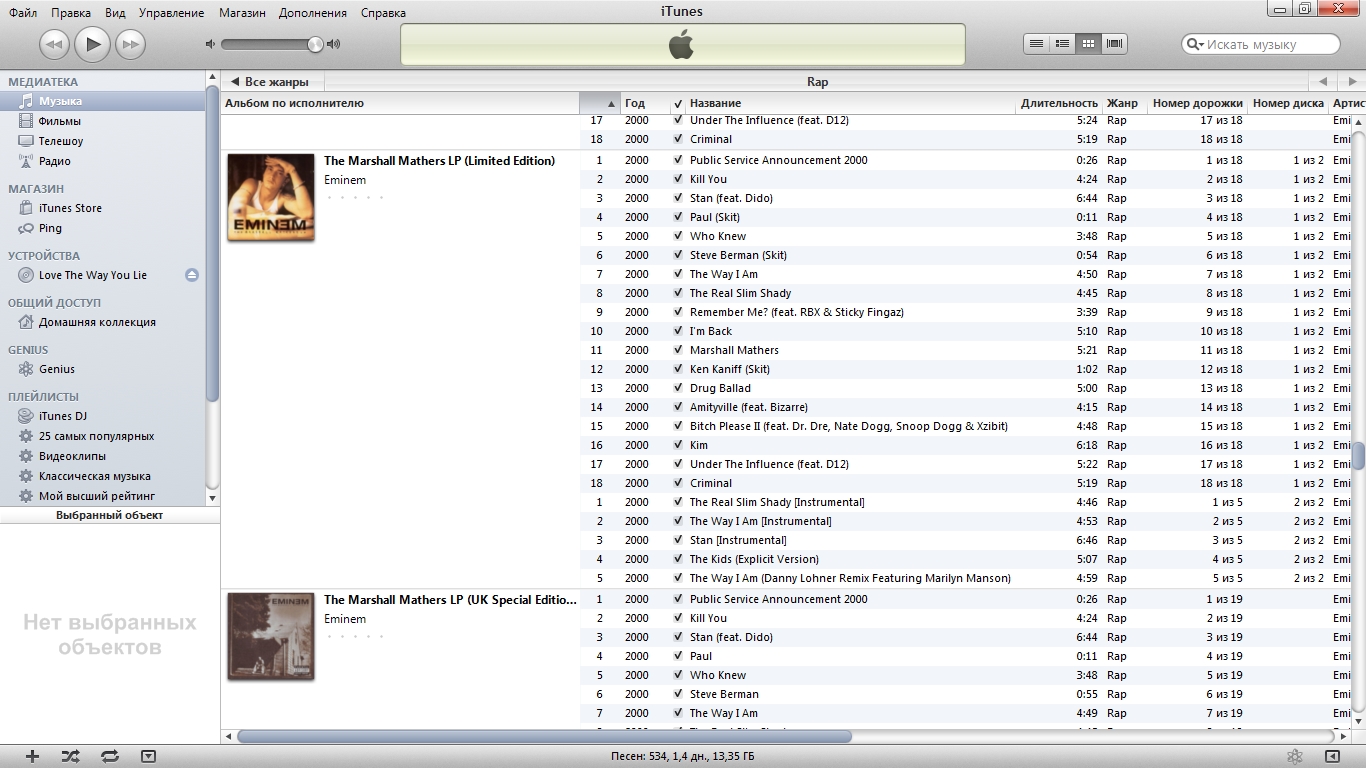Image resolution: width=1366 pixels, height=768 pixels.
Task: Toggle the iTunes sidebar button bottom right
Action: [1332, 757]
